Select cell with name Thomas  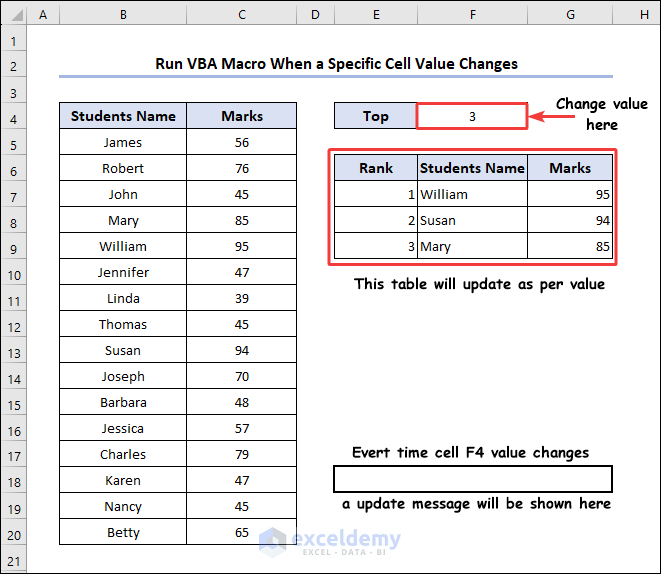pos(123,324)
